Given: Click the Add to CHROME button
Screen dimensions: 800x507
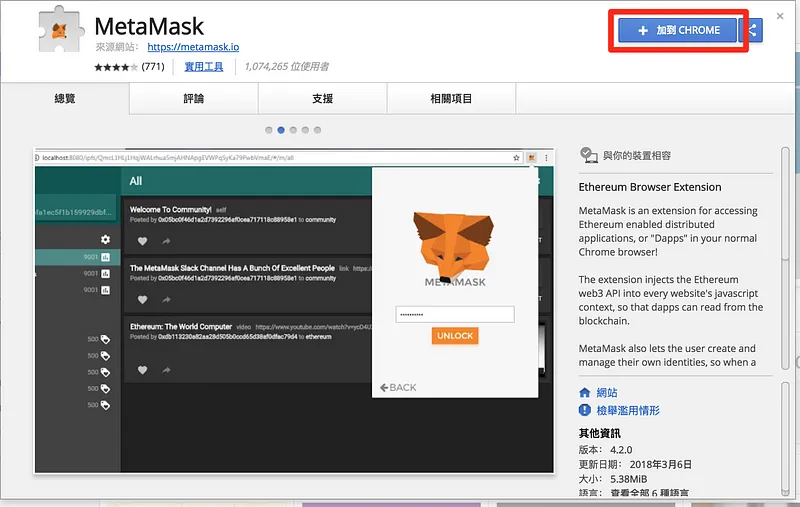Looking at the screenshot, I should 678,30.
